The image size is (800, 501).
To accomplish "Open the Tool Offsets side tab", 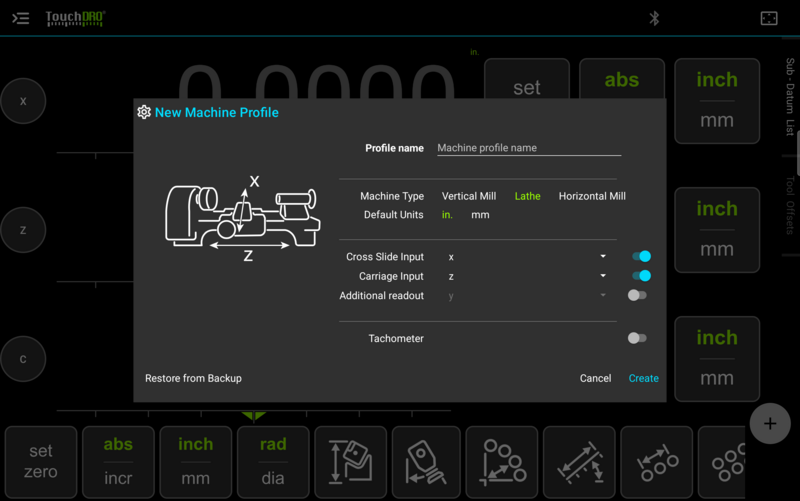I will (790, 205).
